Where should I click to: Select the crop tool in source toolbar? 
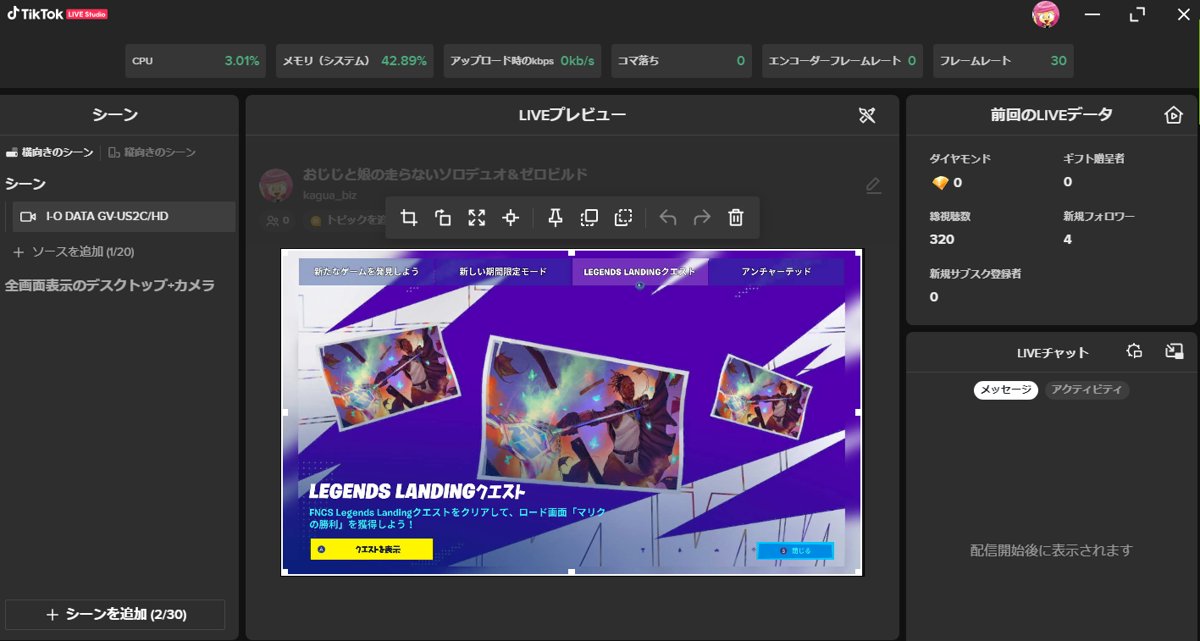409,218
